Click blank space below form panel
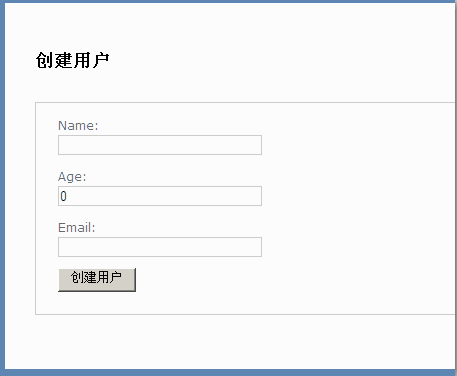Image resolution: width=457 pixels, height=376 pixels. [x=230, y=342]
